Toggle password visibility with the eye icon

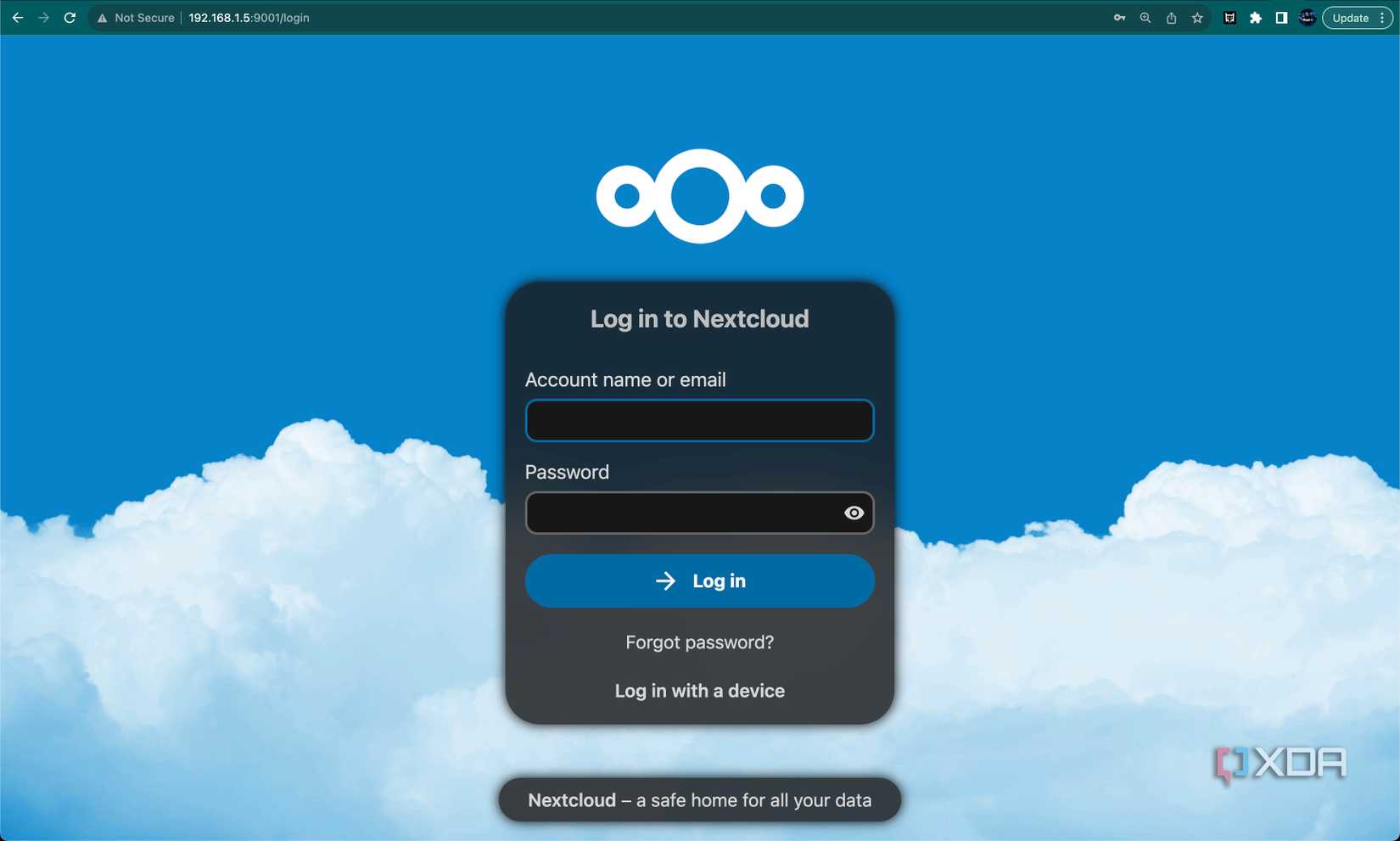coord(854,513)
